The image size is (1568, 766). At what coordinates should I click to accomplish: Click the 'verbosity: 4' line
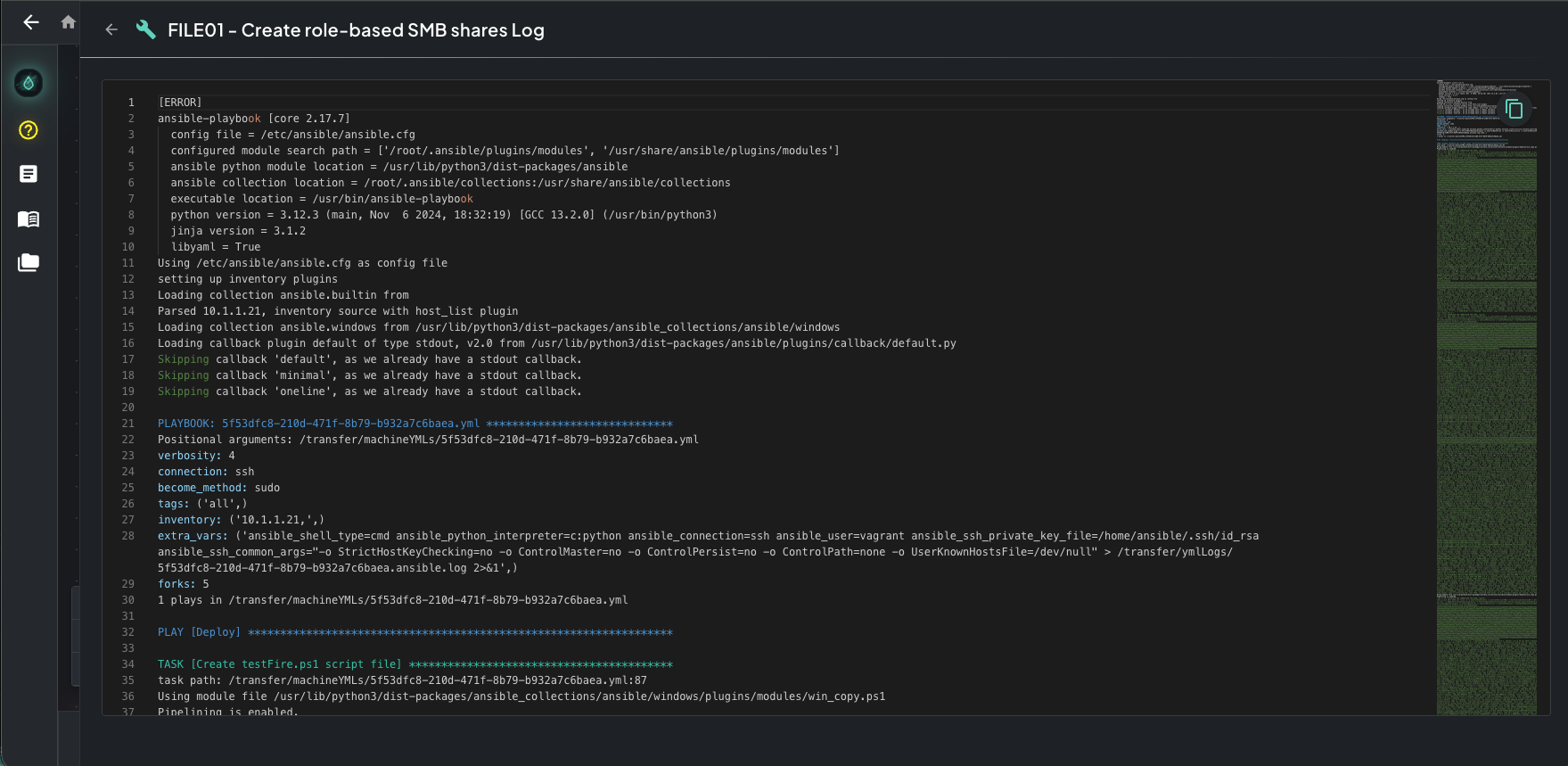click(x=196, y=456)
